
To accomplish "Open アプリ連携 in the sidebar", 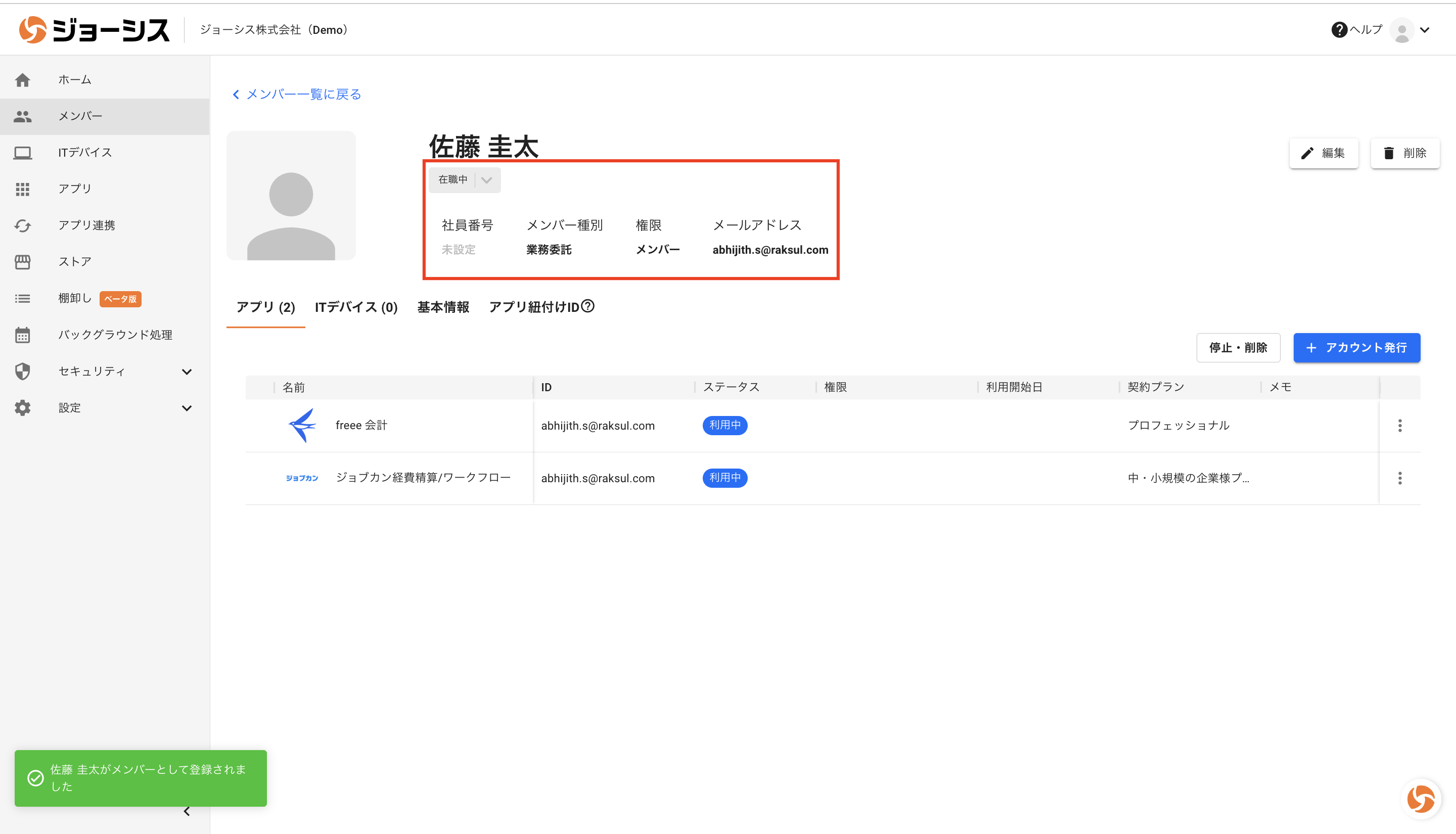I will pyautogui.click(x=105, y=225).
